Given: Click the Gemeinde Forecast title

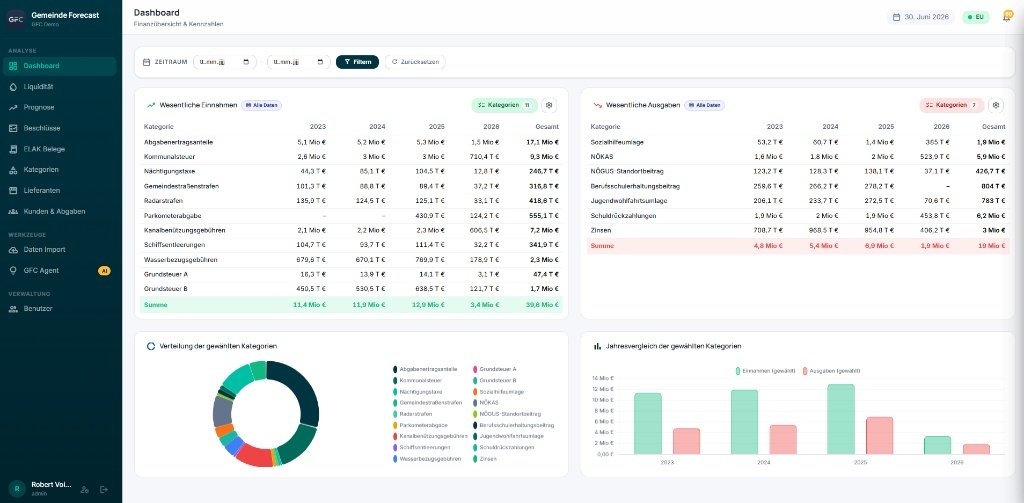Looking at the screenshot, I should (x=65, y=15).
